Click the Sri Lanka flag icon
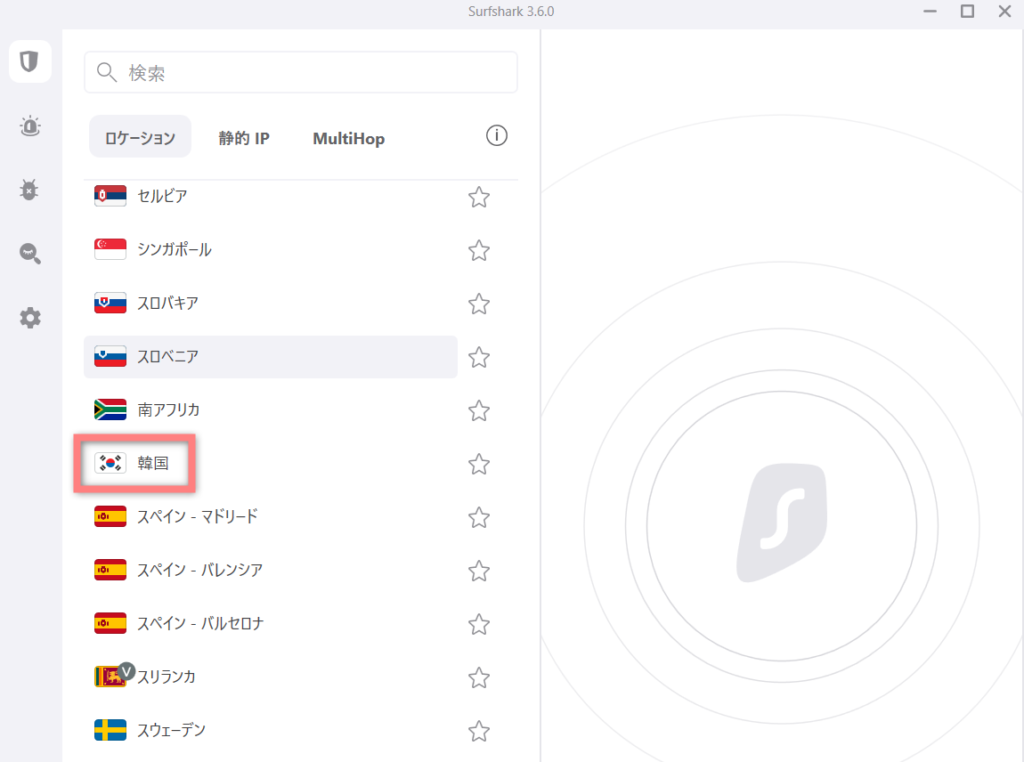This screenshot has height=762, width=1024. coord(109,677)
